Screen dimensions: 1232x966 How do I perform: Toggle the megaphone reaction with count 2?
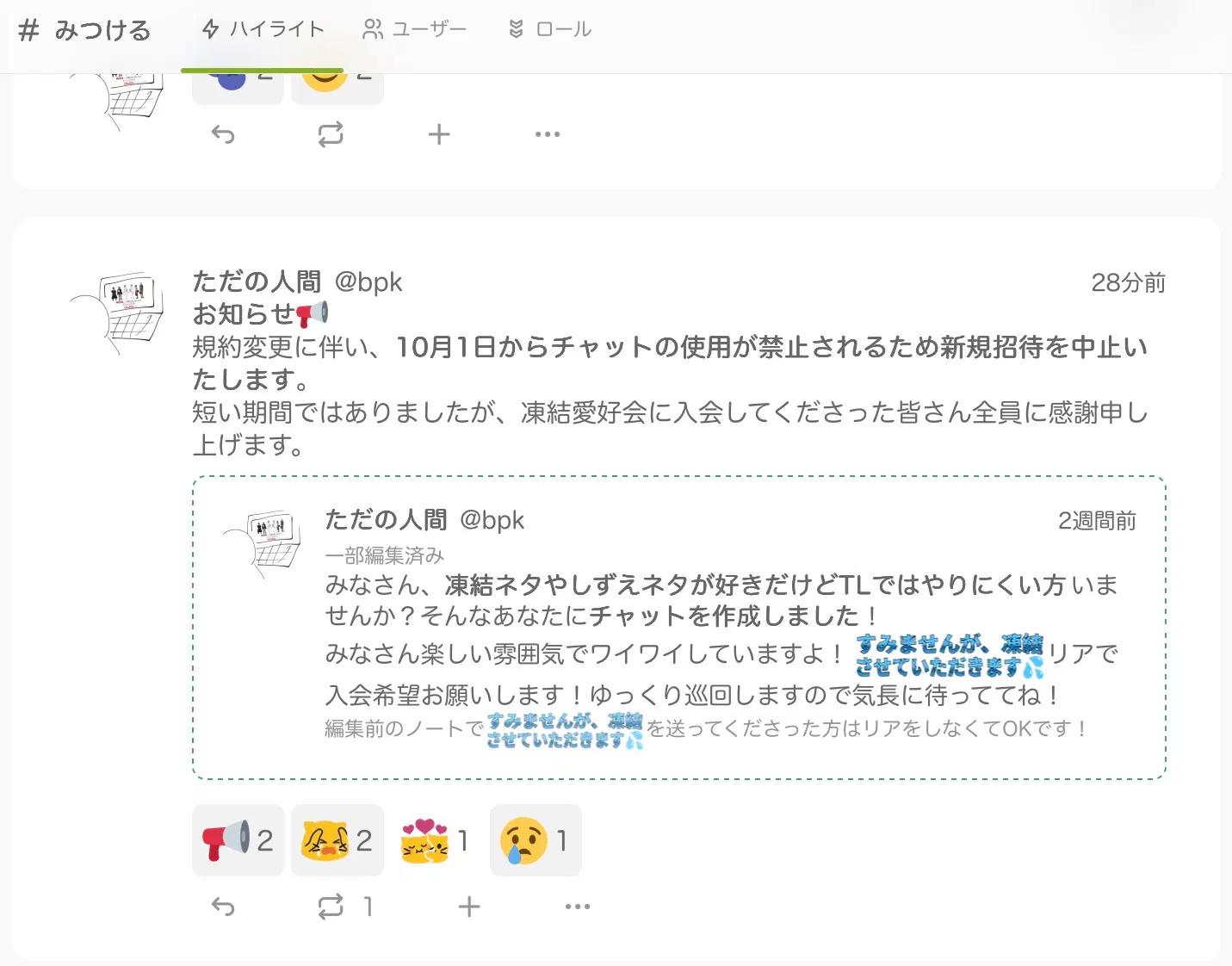pos(238,840)
